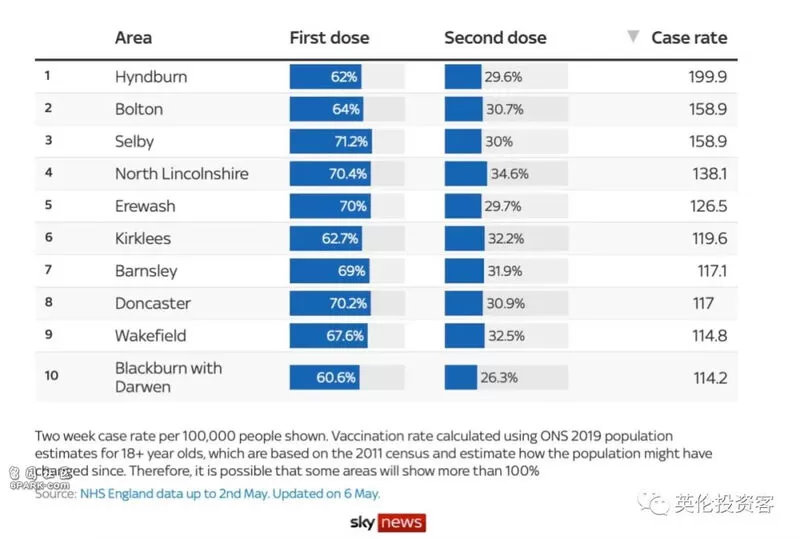This screenshot has height=539, width=800.
Task: Click the Sky News logo
Action: 388,522
